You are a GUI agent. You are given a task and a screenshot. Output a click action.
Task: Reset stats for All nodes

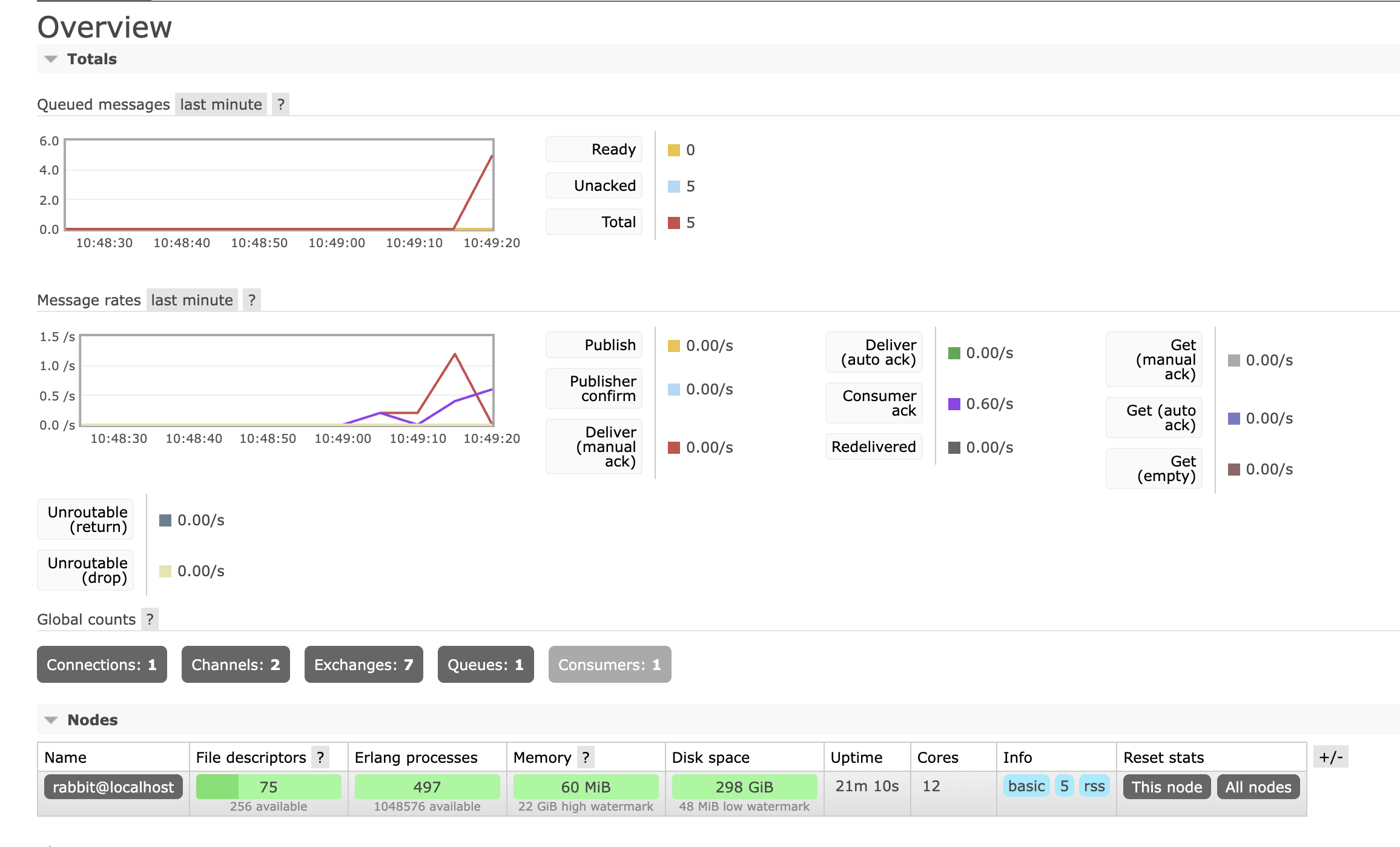tap(1258, 787)
